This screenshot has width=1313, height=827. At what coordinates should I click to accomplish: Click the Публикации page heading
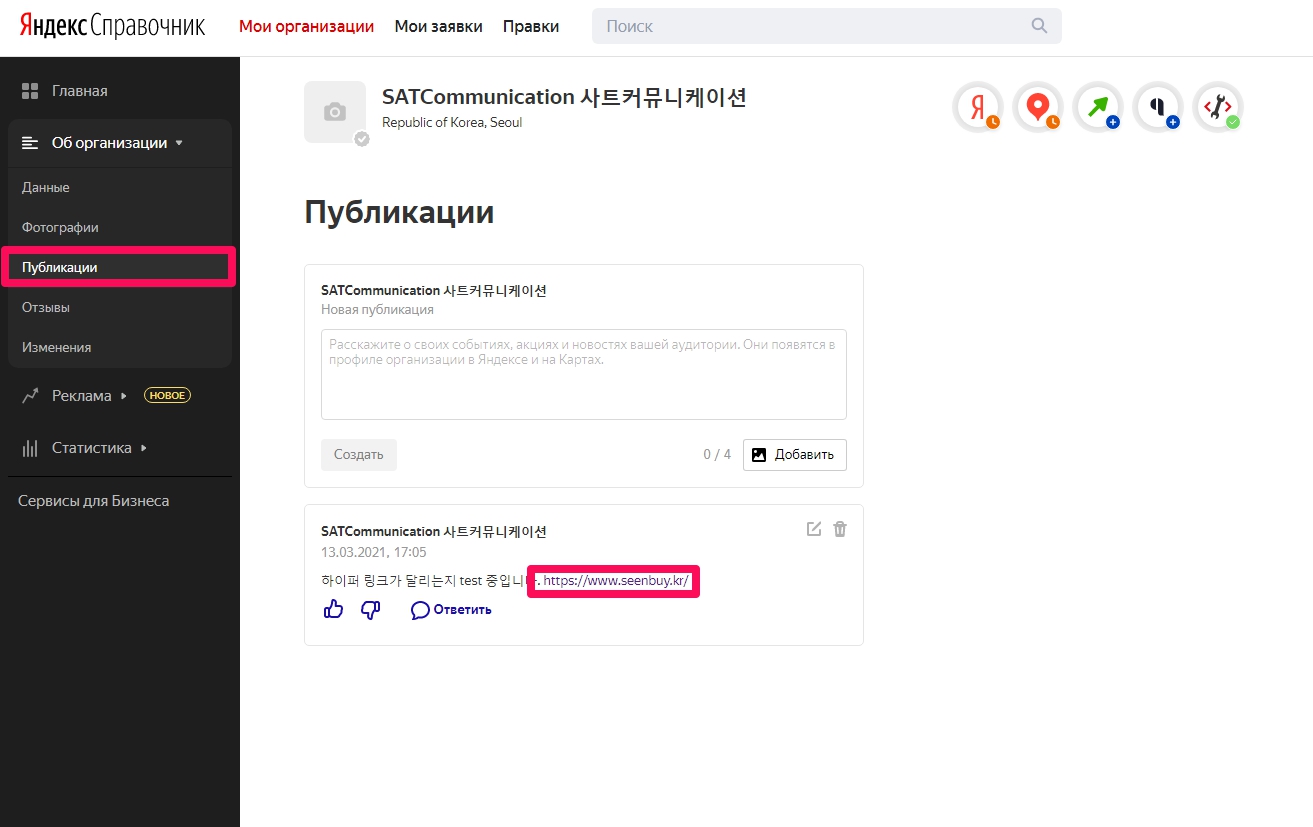coord(399,212)
